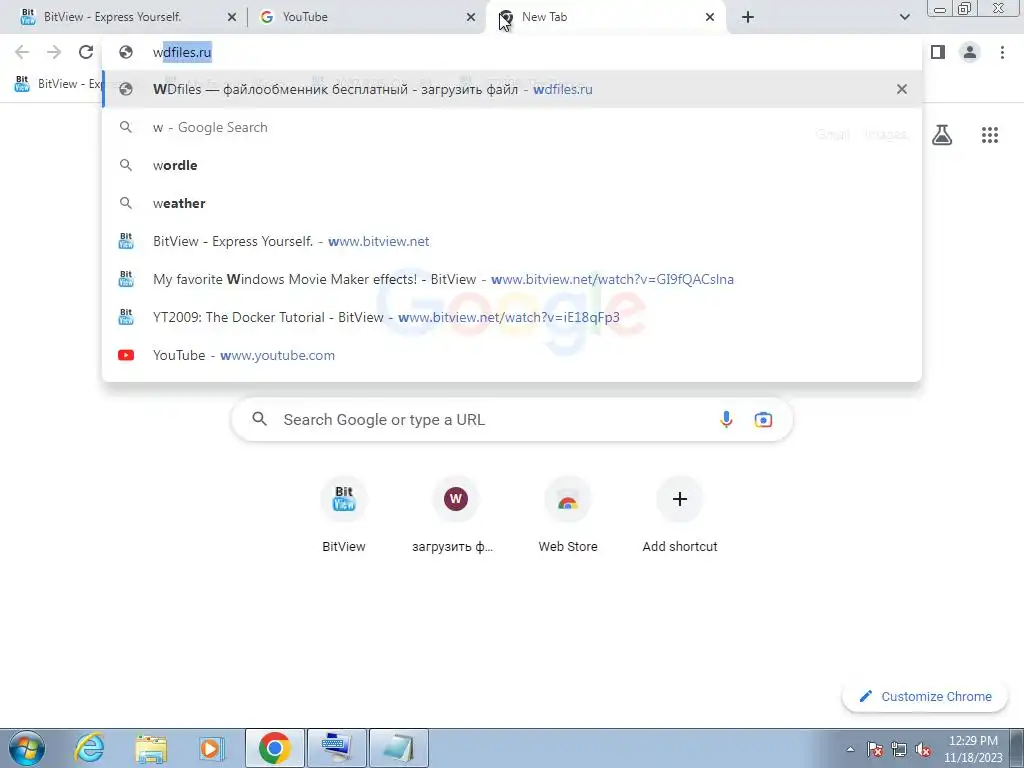This screenshot has width=1024, height=768.
Task: Choose the 'weather' search suggestion
Action: (512, 203)
